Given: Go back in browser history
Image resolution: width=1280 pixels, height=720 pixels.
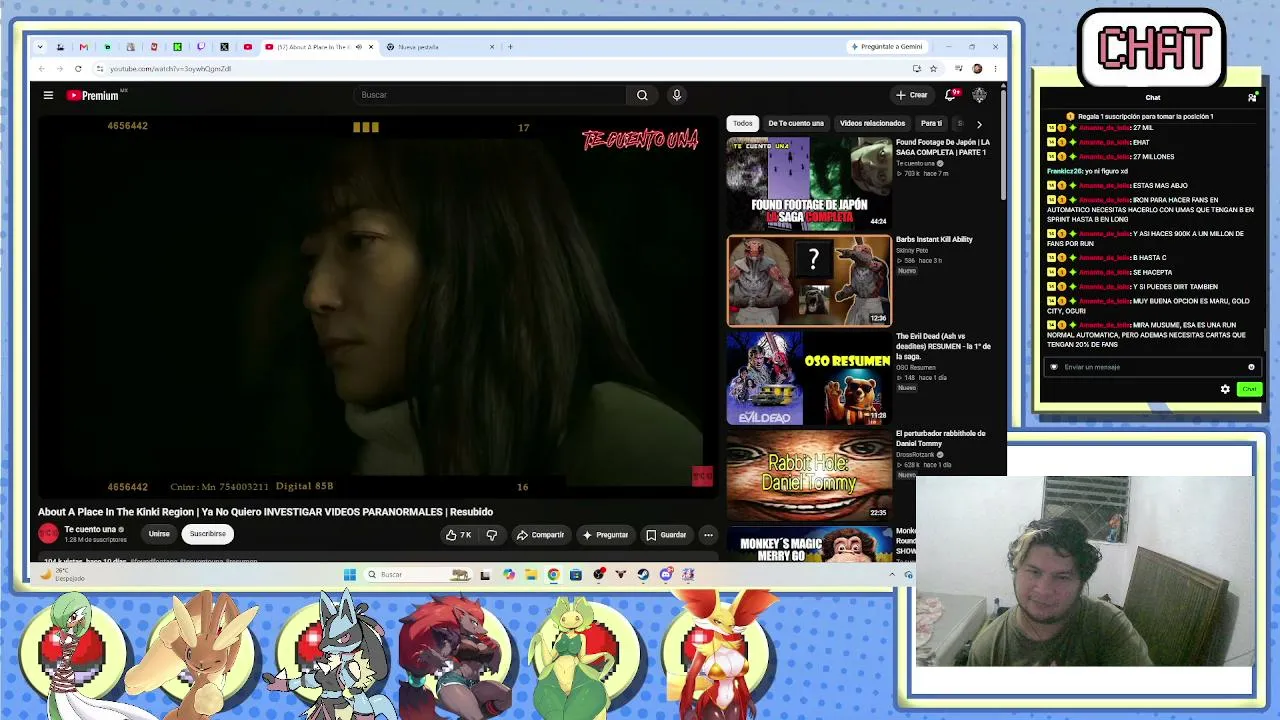Looking at the screenshot, I should (41, 69).
